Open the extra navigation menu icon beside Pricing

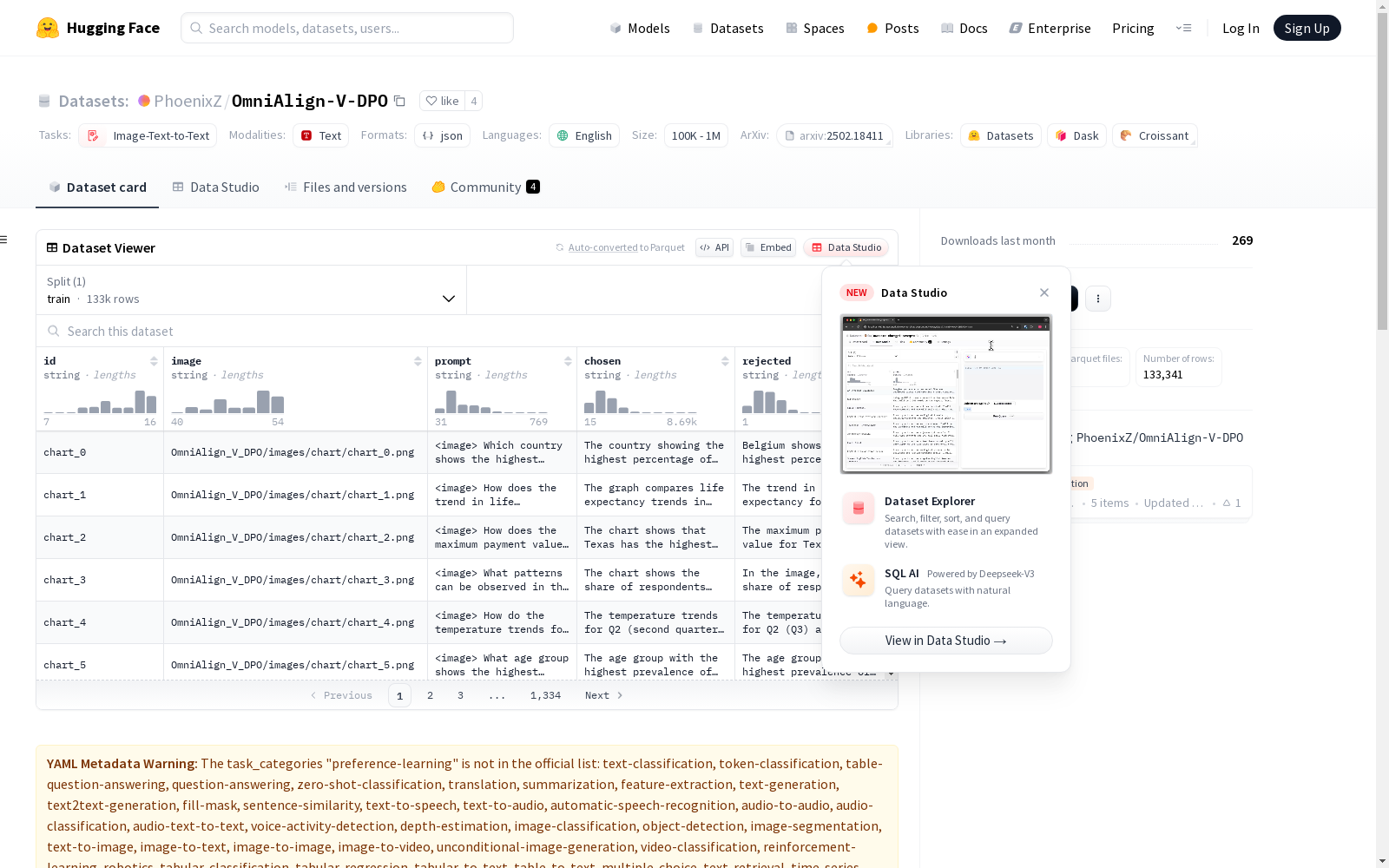coord(1183,28)
